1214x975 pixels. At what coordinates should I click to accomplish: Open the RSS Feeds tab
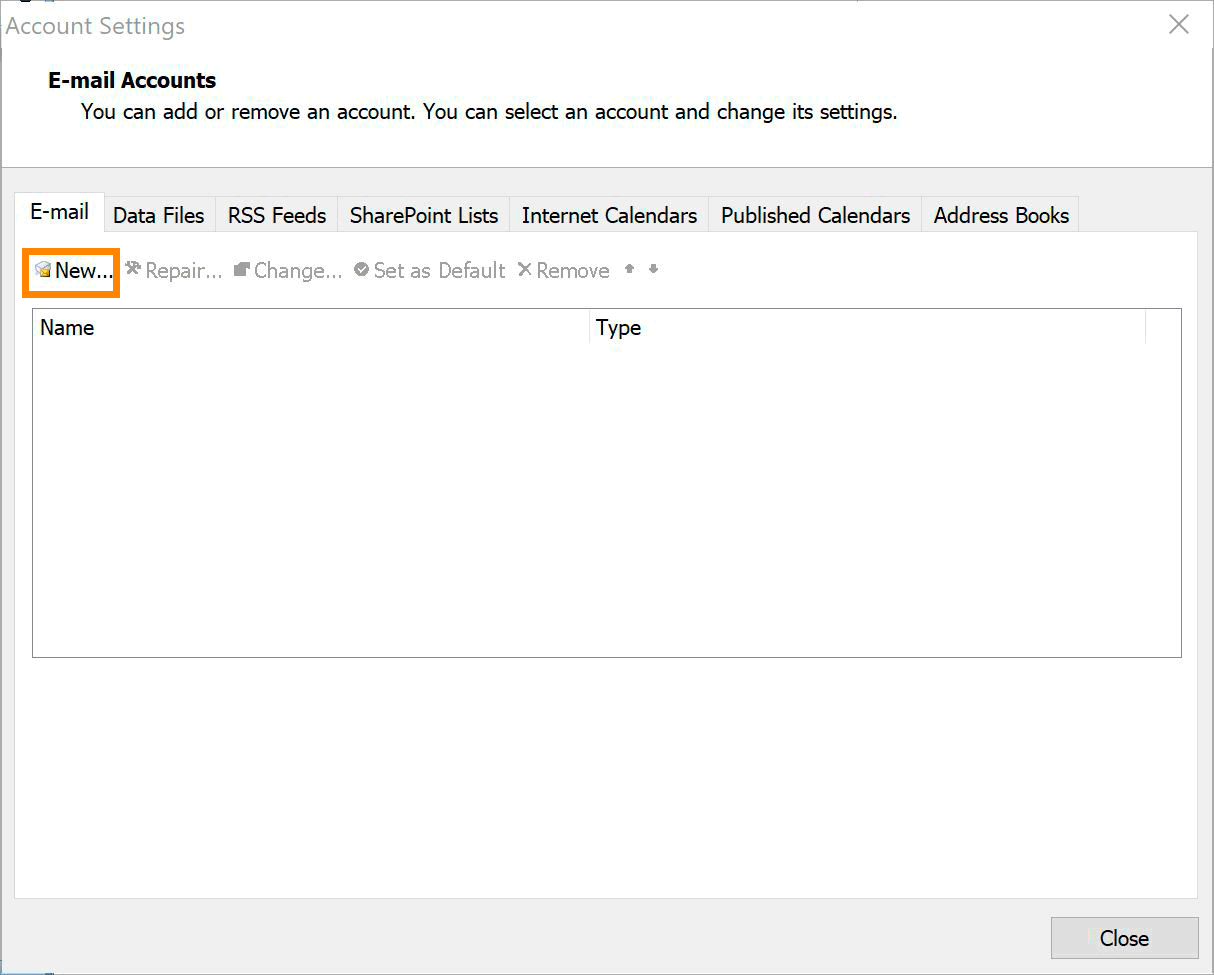point(277,215)
